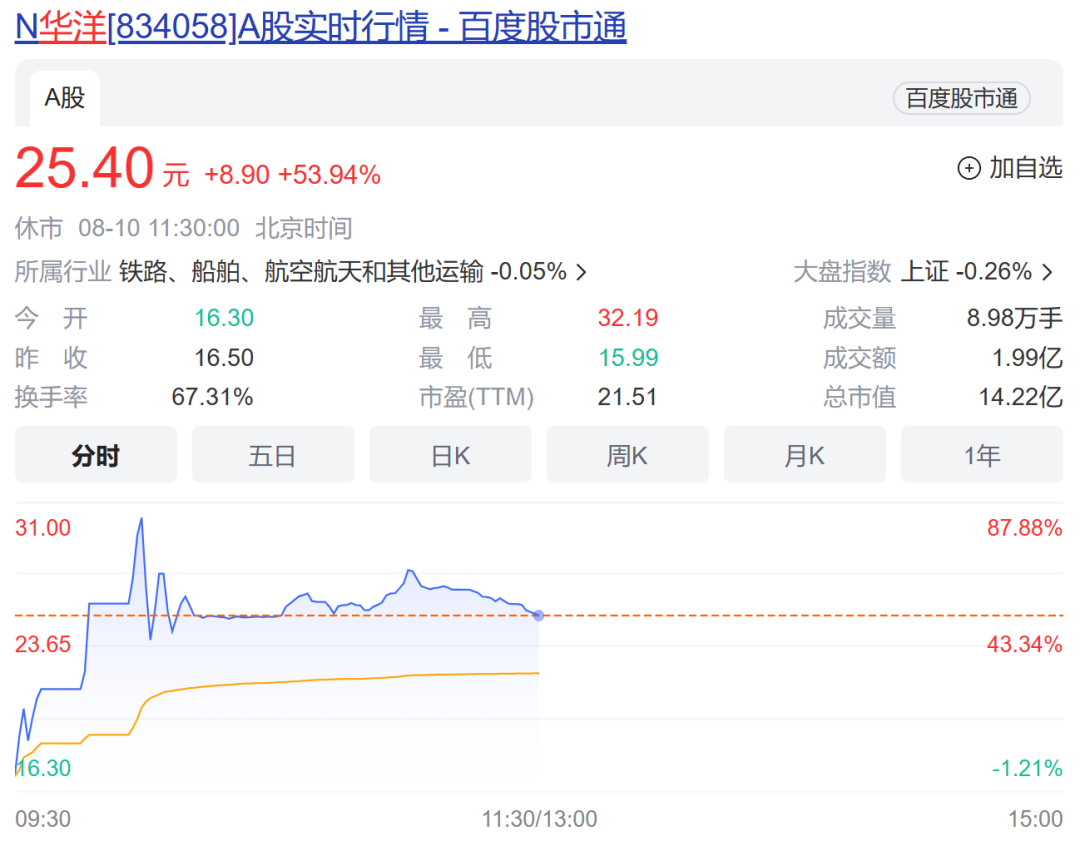Switch to the 1年 chart tab
The height and width of the screenshot is (841, 1080).
982,455
